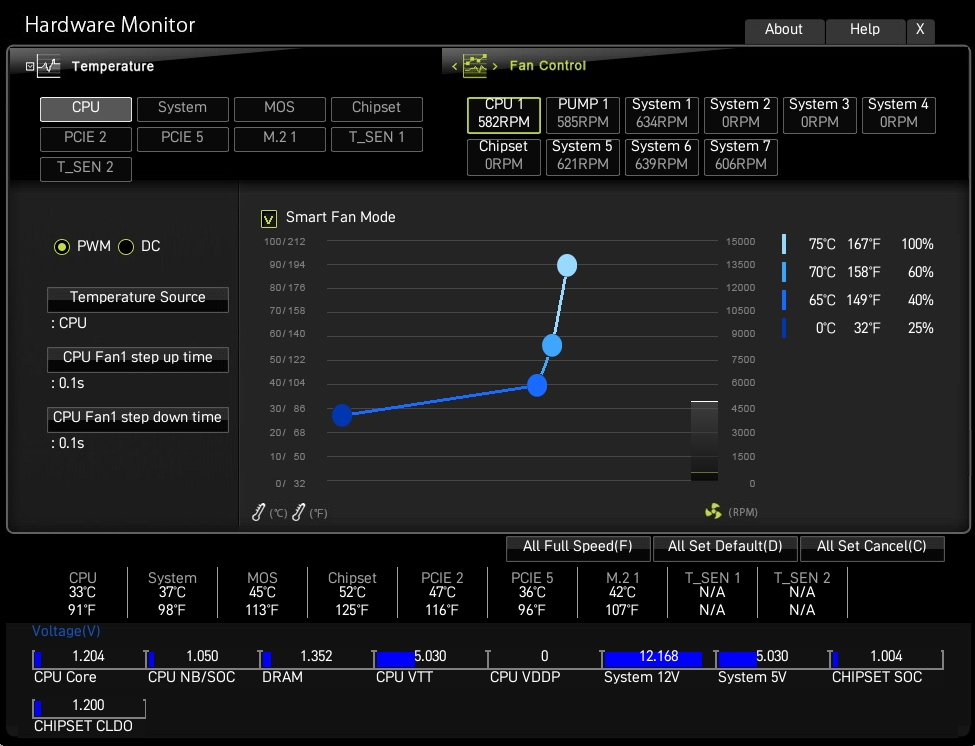
Task: Select the System 5 fan header
Action: tap(583, 157)
